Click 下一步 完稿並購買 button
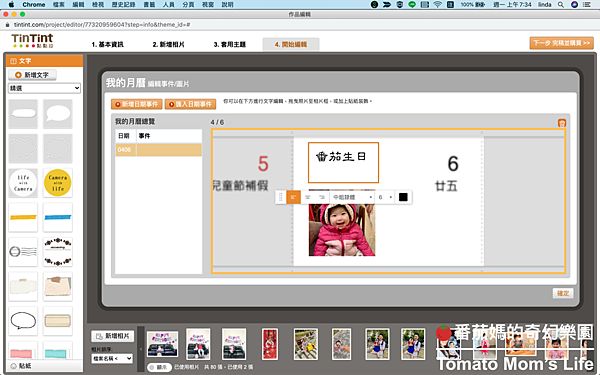Screen dimensions: 600x375 (562, 43)
